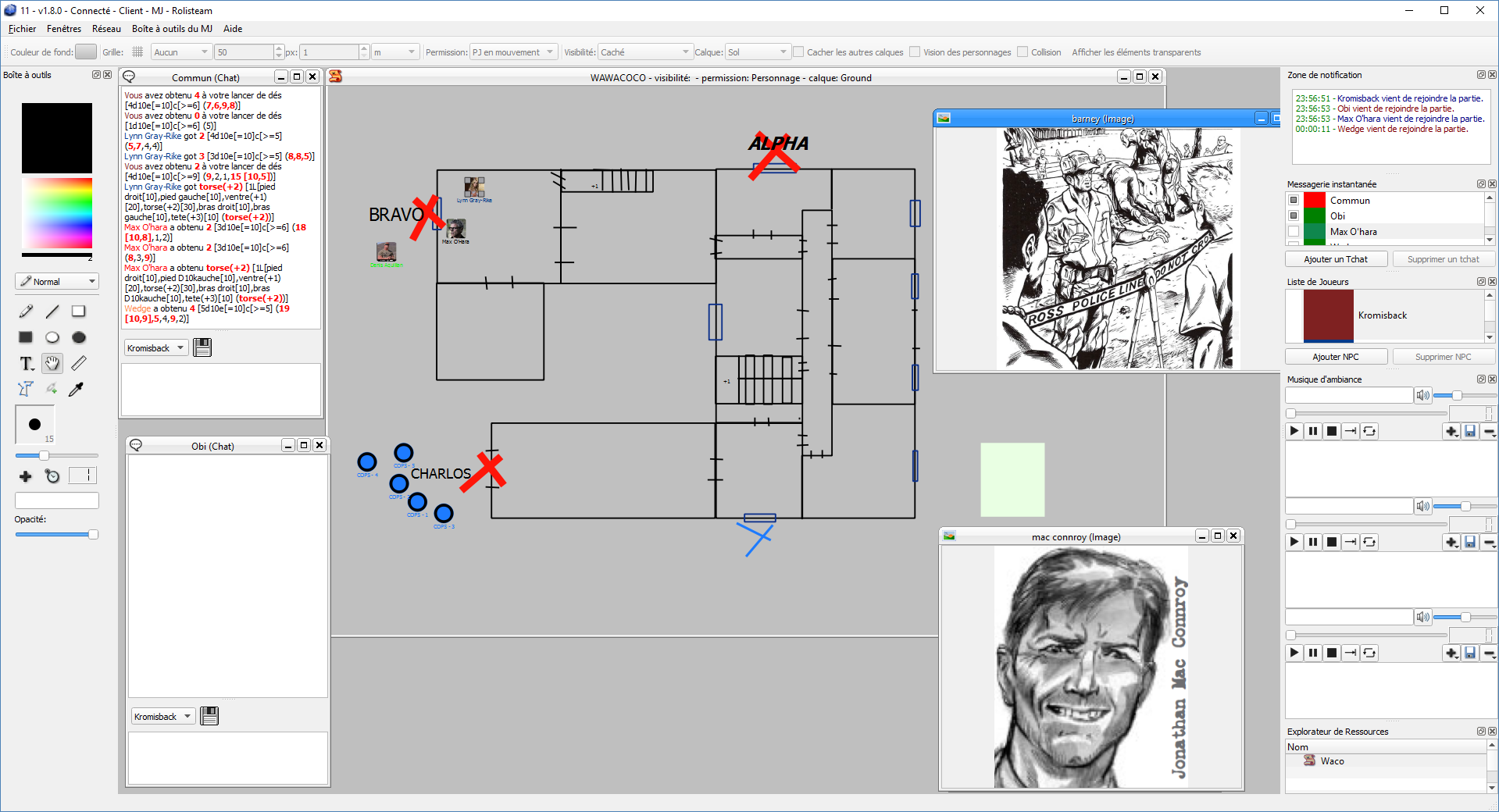Toggle 'Vision des personnages' checkbox
The width and height of the screenshot is (1499, 812).
click(915, 52)
